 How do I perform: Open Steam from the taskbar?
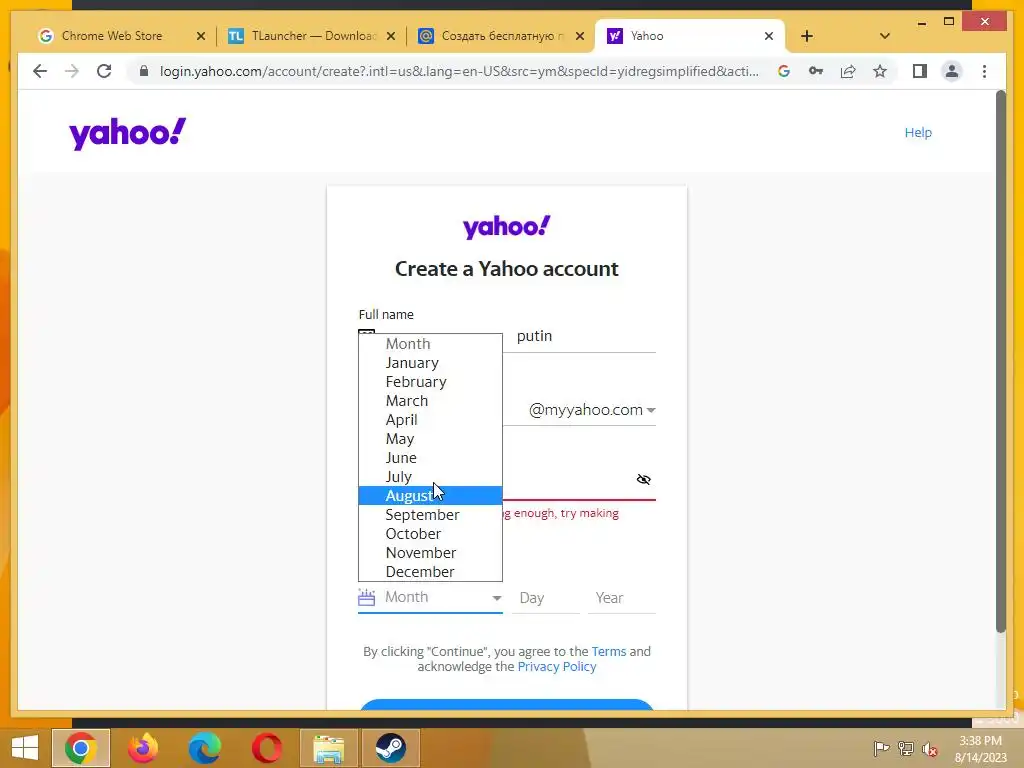(391, 748)
